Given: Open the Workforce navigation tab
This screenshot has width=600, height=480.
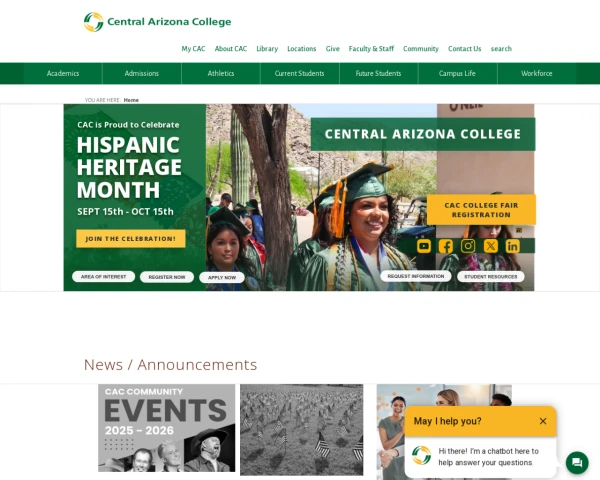Looking at the screenshot, I should click(x=536, y=73).
